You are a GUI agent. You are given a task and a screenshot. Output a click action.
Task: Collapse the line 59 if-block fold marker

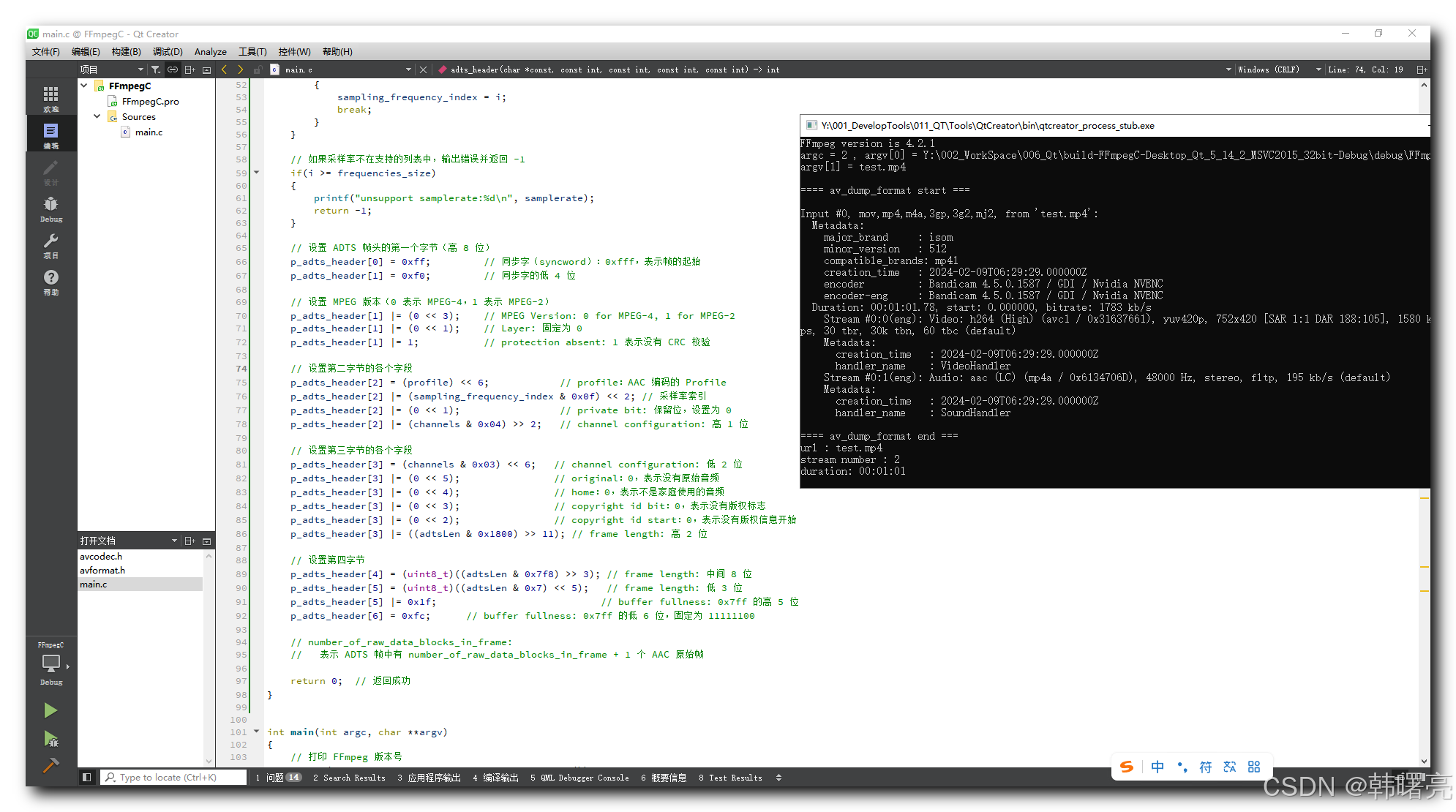click(256, 173)
